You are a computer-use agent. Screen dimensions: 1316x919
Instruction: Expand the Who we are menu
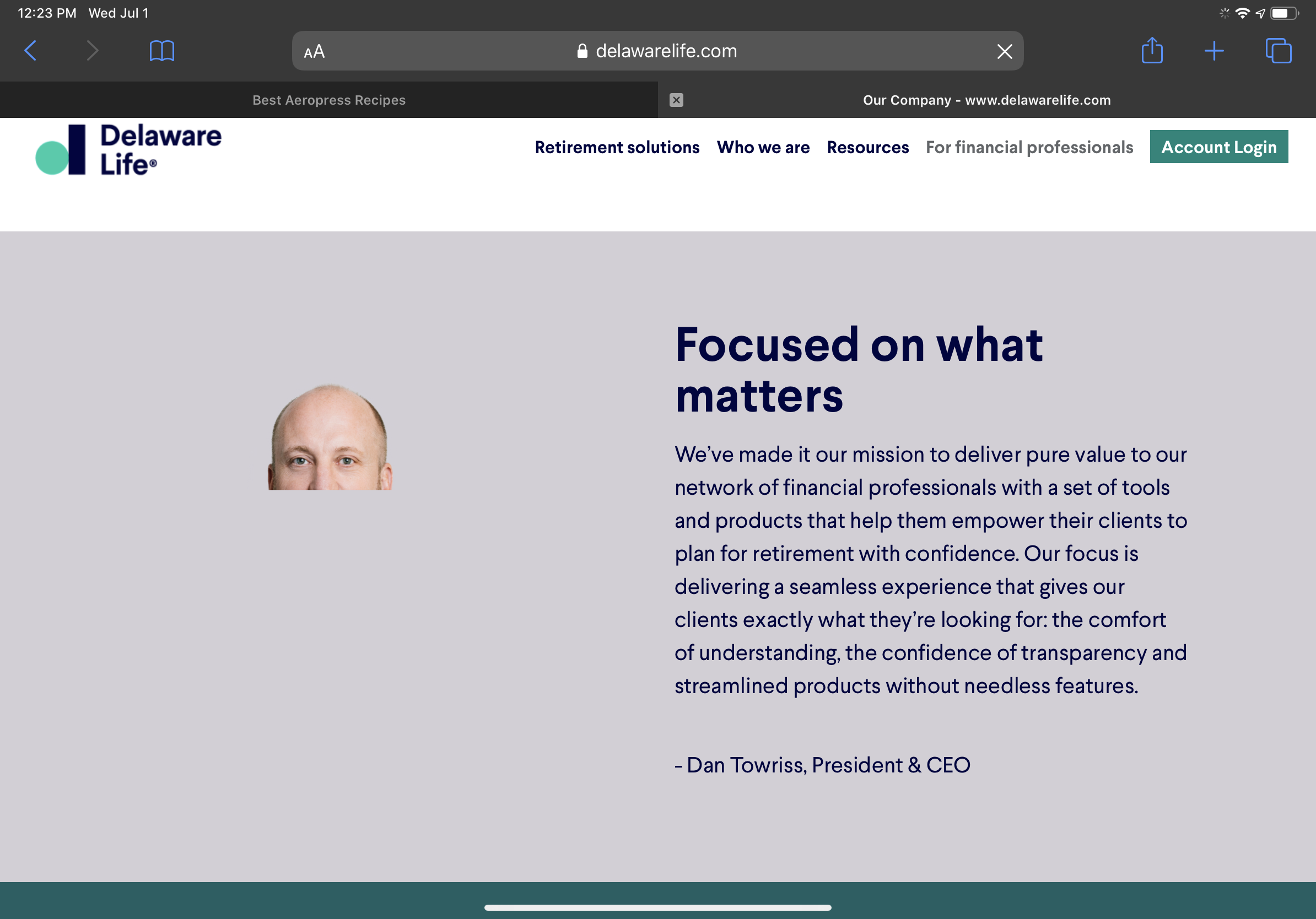tap(763, 147)
